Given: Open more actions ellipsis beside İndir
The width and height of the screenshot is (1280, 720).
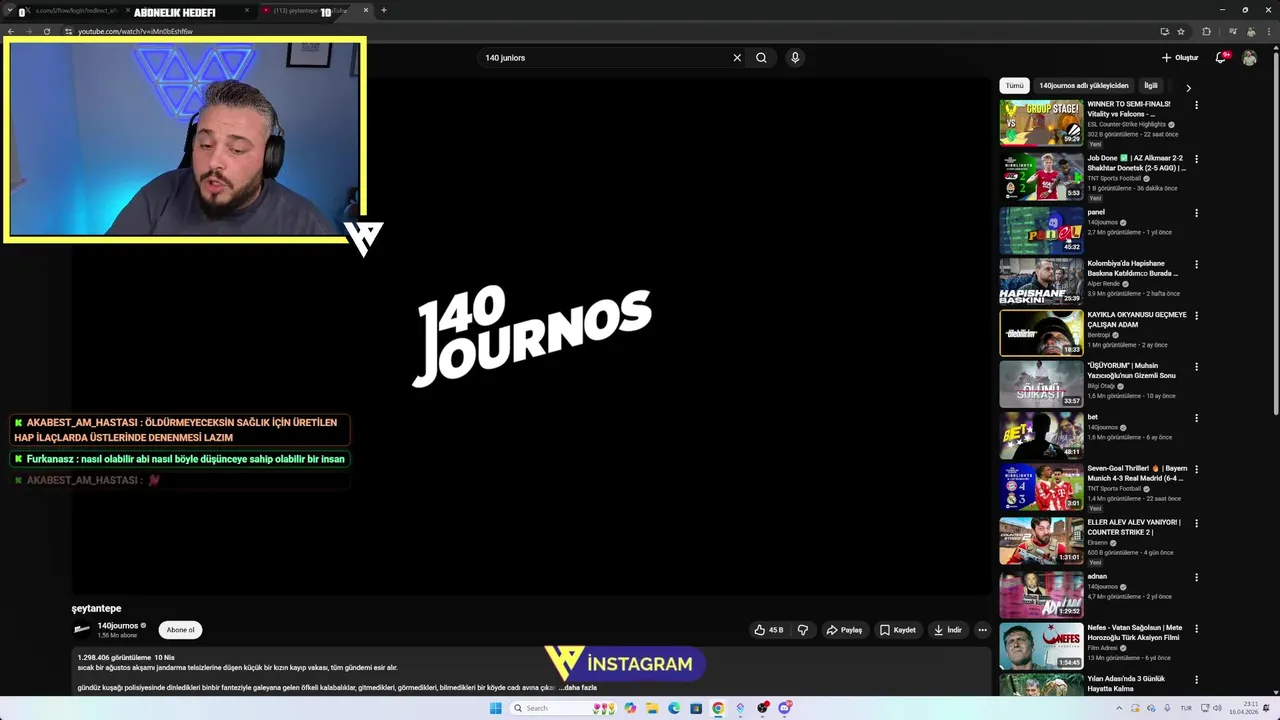Looking at the screenshot, I should (x=982, y=630).
